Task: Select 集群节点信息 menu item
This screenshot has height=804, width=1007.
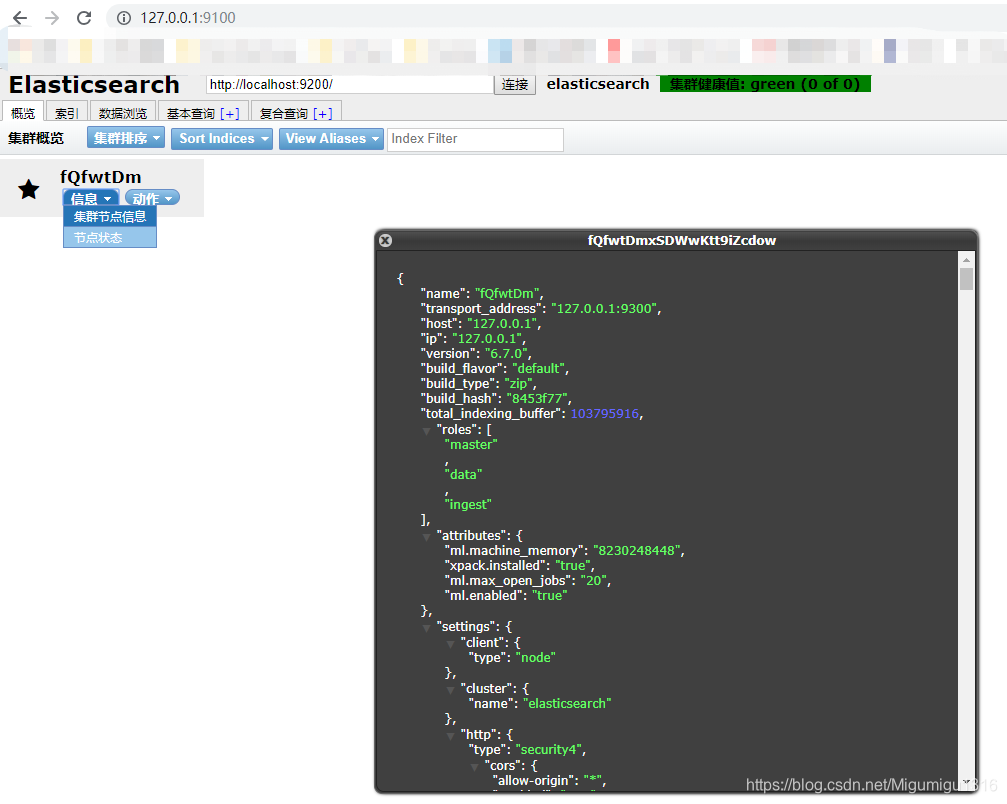Action: (x=110, y=216)
